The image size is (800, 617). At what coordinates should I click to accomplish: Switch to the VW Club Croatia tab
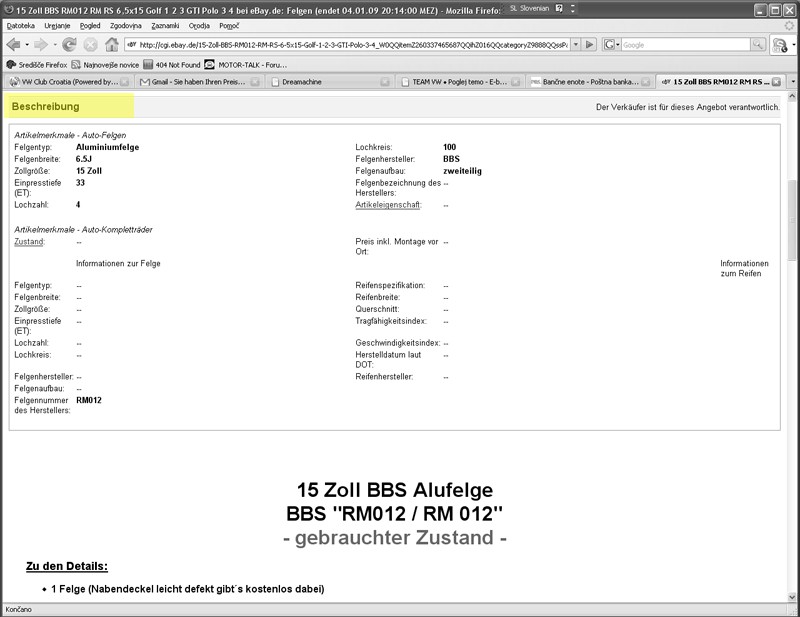tap(69, 82)
